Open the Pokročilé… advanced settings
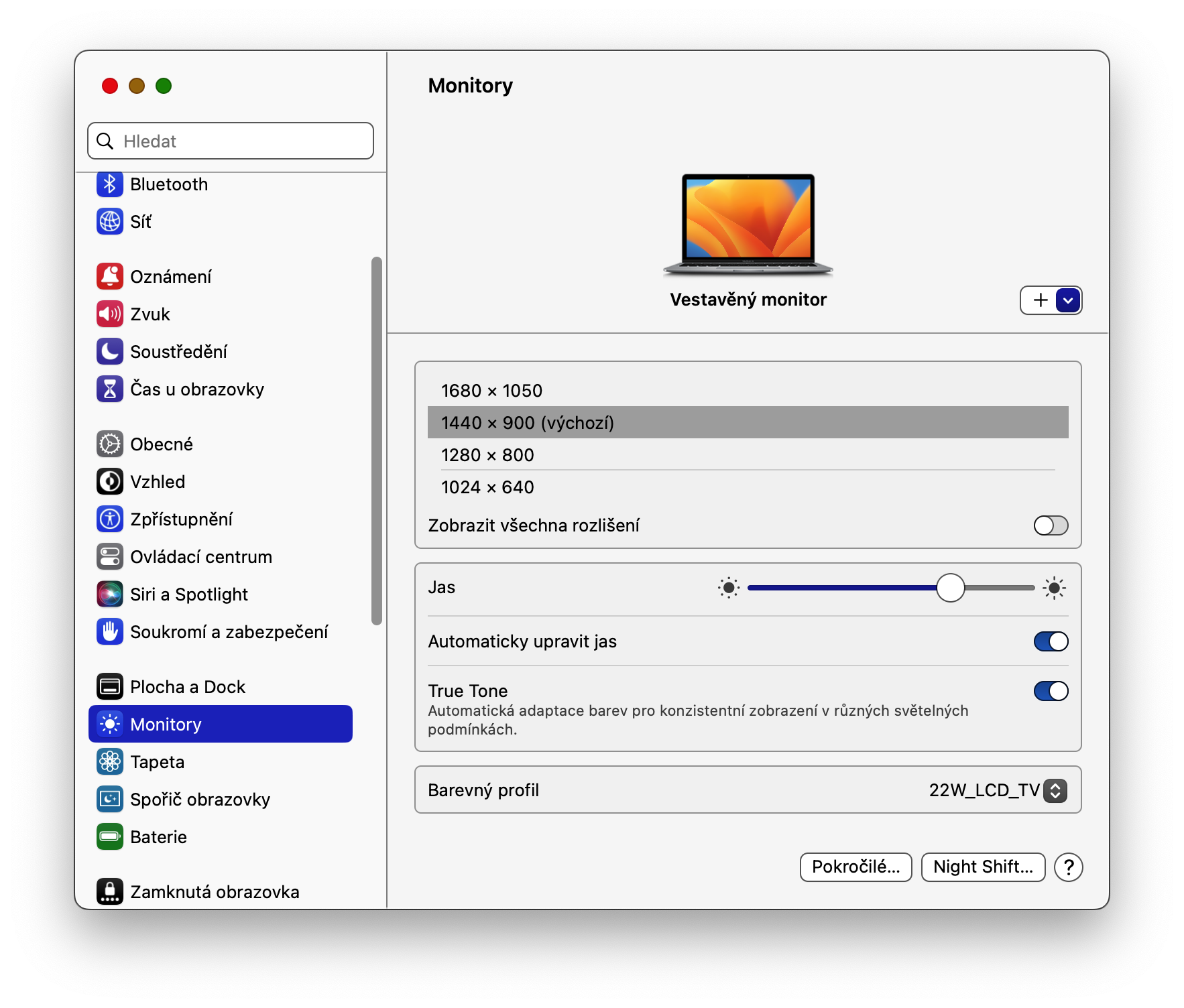This screenshot has width=1184, height=1008. coord(855,867)
